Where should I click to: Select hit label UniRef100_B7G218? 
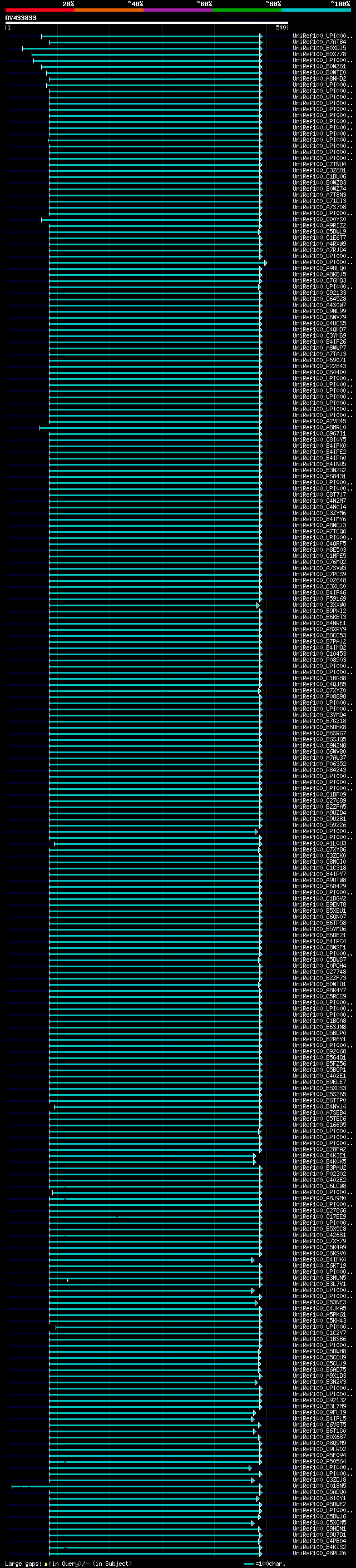[x=319, y=721]
